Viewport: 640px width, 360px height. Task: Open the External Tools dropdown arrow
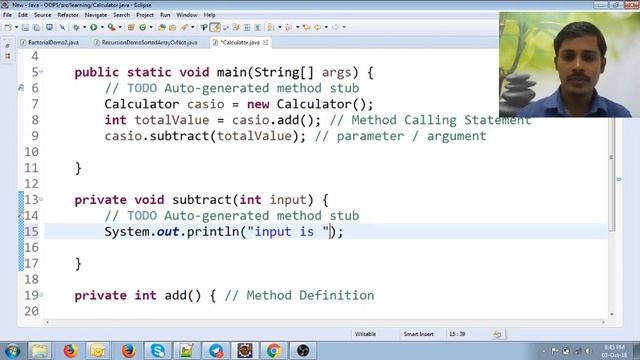[x=120, y=27]
